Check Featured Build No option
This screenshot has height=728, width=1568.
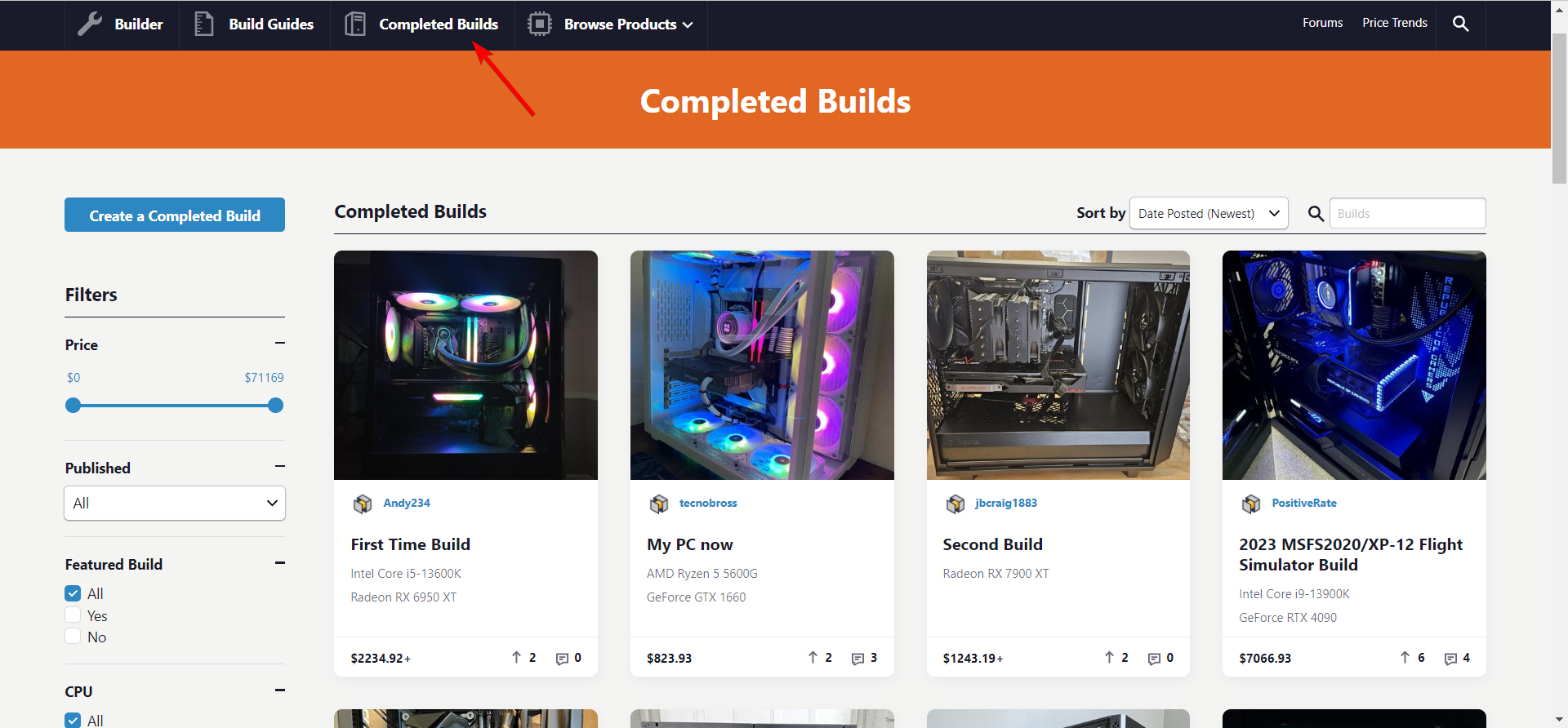73,637
